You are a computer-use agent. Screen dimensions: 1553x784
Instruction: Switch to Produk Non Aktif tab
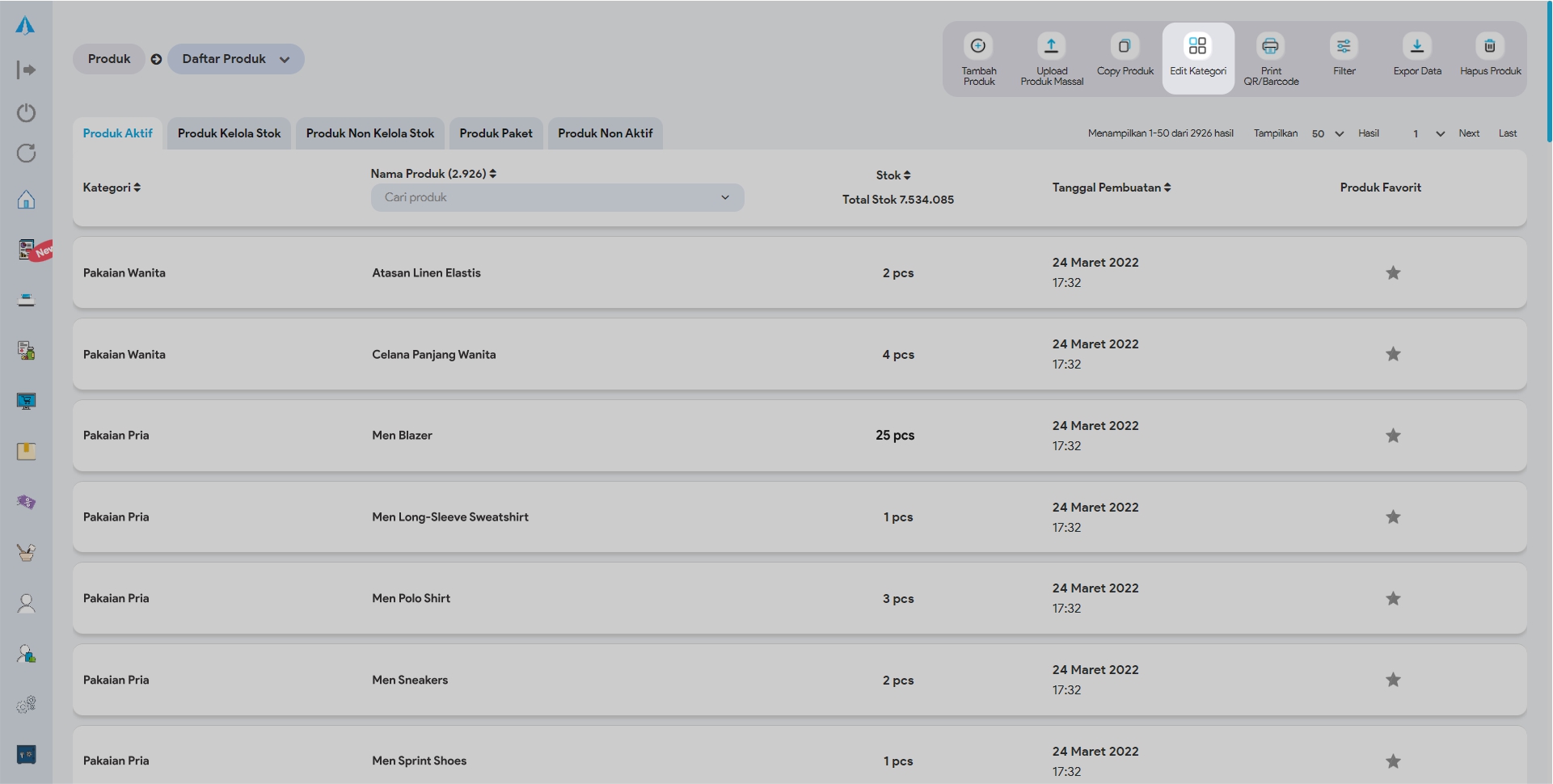[605, 133]
